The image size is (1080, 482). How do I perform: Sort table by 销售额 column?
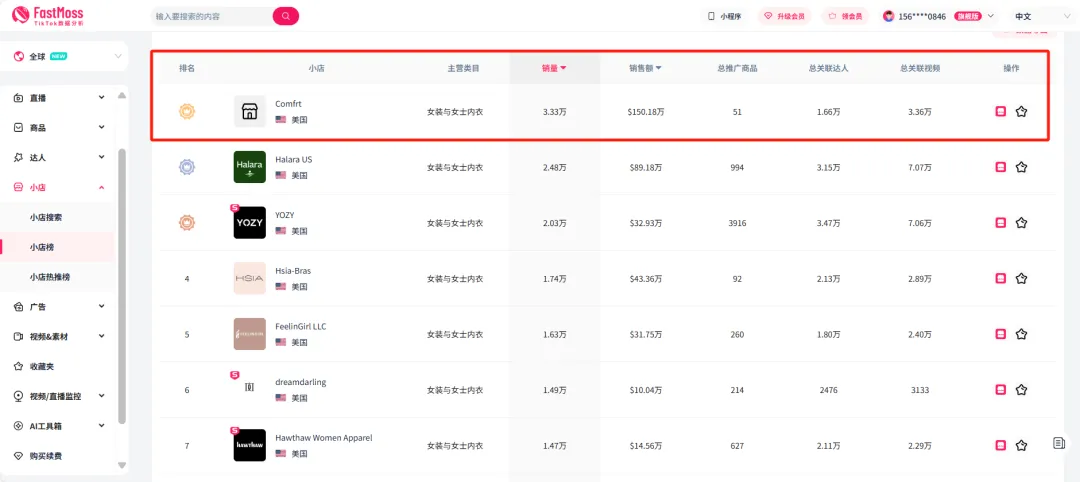pos(645,68)
